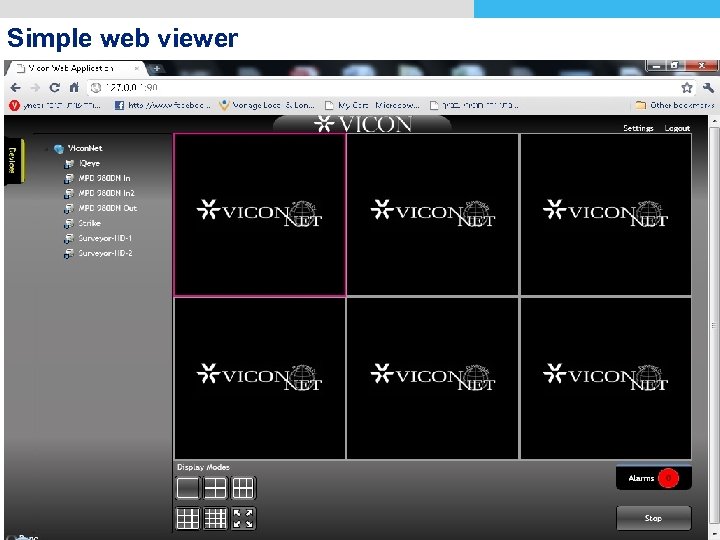This screenshot has width=720, height=540.
Task: Bookmark this page with the star
Action: coord(687,88)
